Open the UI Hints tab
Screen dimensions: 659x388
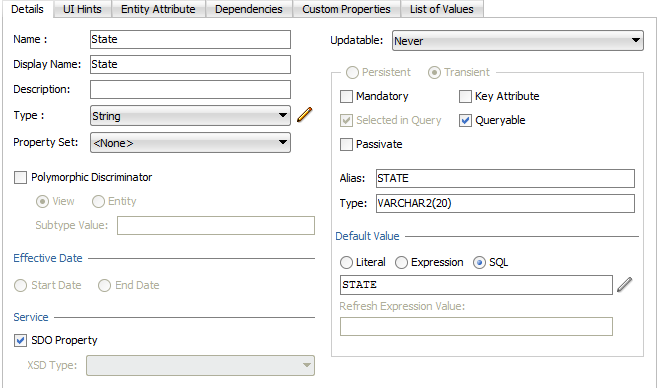tap(82, 9)
